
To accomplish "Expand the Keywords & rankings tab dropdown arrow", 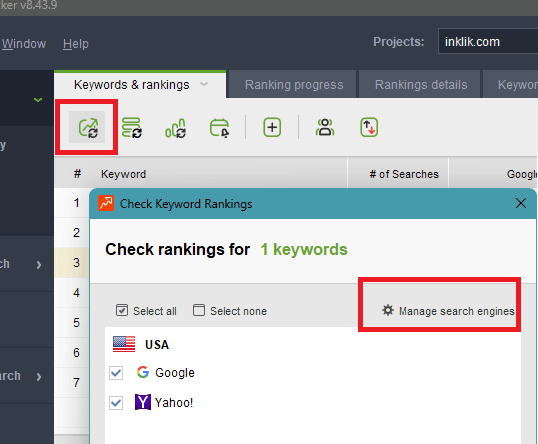I will click(x=204, y=84).
